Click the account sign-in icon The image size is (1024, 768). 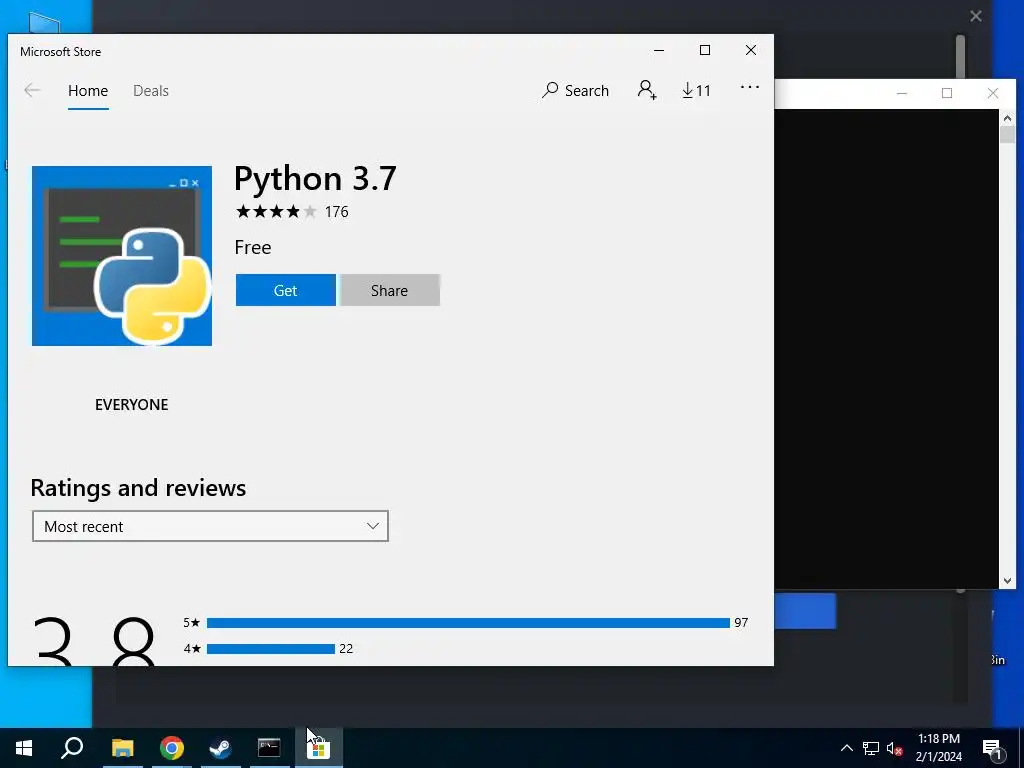click(x=647, y=90)
